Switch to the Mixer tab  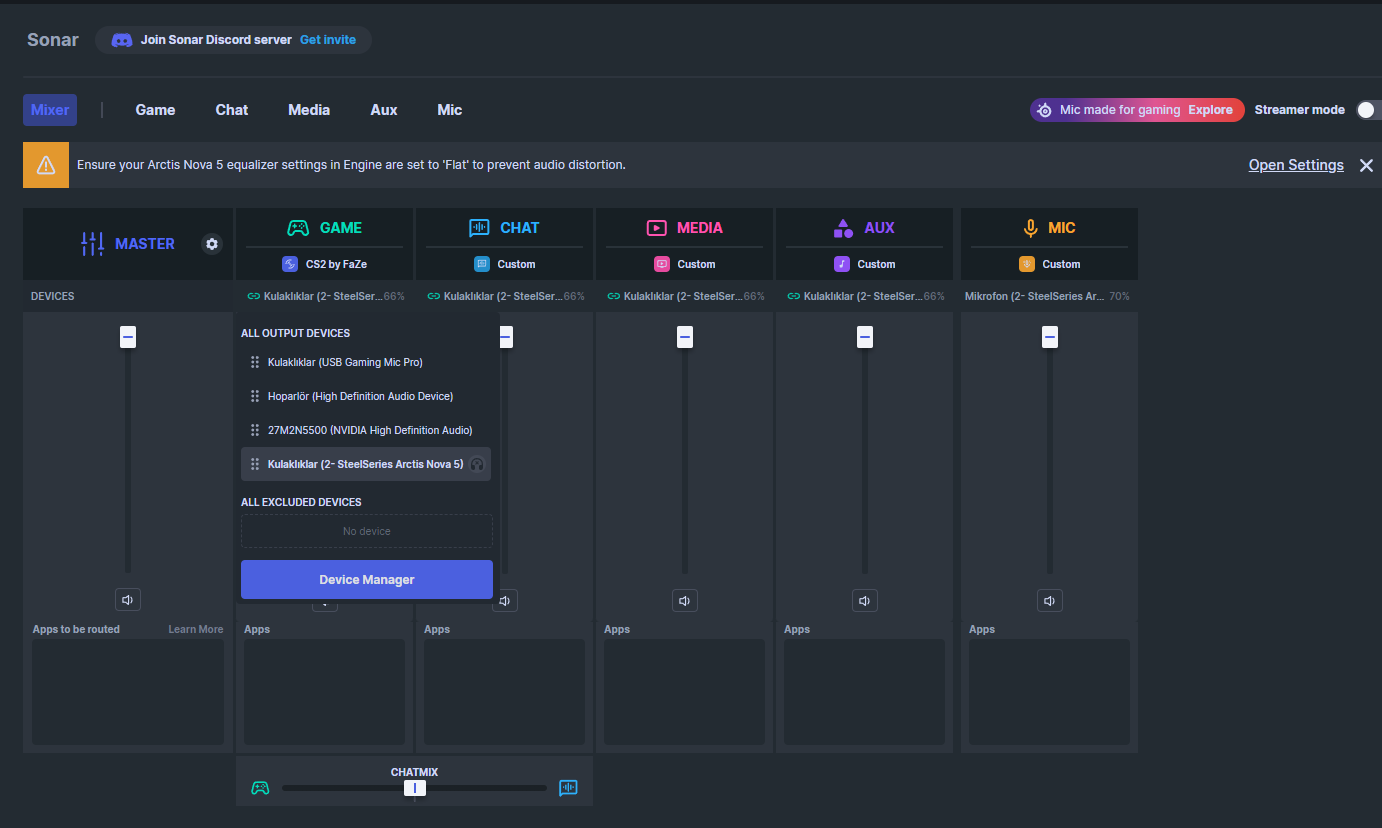click(x=50, y=110)
